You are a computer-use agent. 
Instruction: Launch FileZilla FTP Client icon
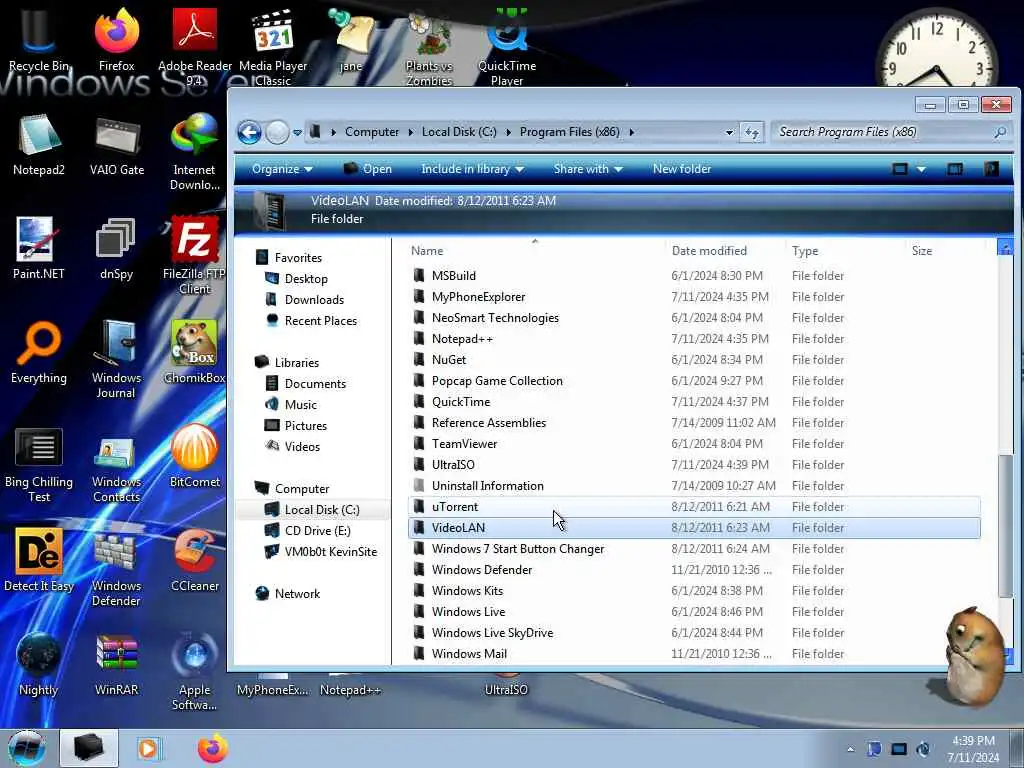195,255
